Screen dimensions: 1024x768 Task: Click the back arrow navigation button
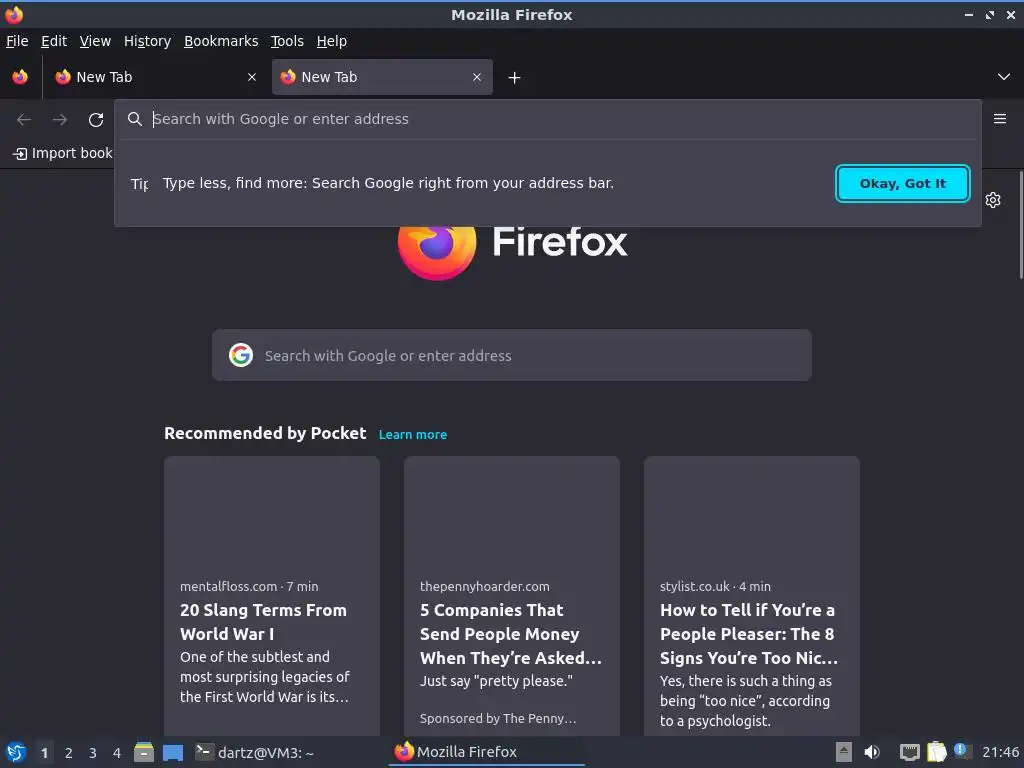point(24,120)
